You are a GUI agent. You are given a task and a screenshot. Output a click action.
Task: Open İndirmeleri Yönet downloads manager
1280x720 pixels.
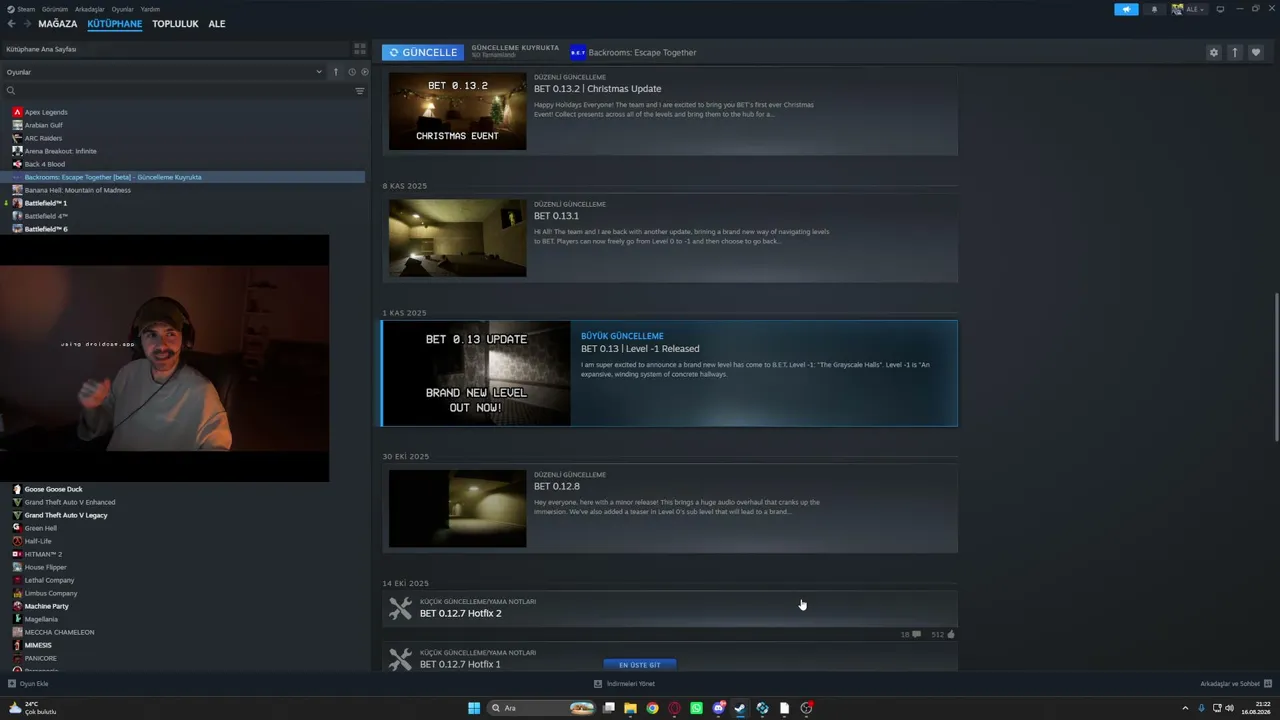point(624,684)
